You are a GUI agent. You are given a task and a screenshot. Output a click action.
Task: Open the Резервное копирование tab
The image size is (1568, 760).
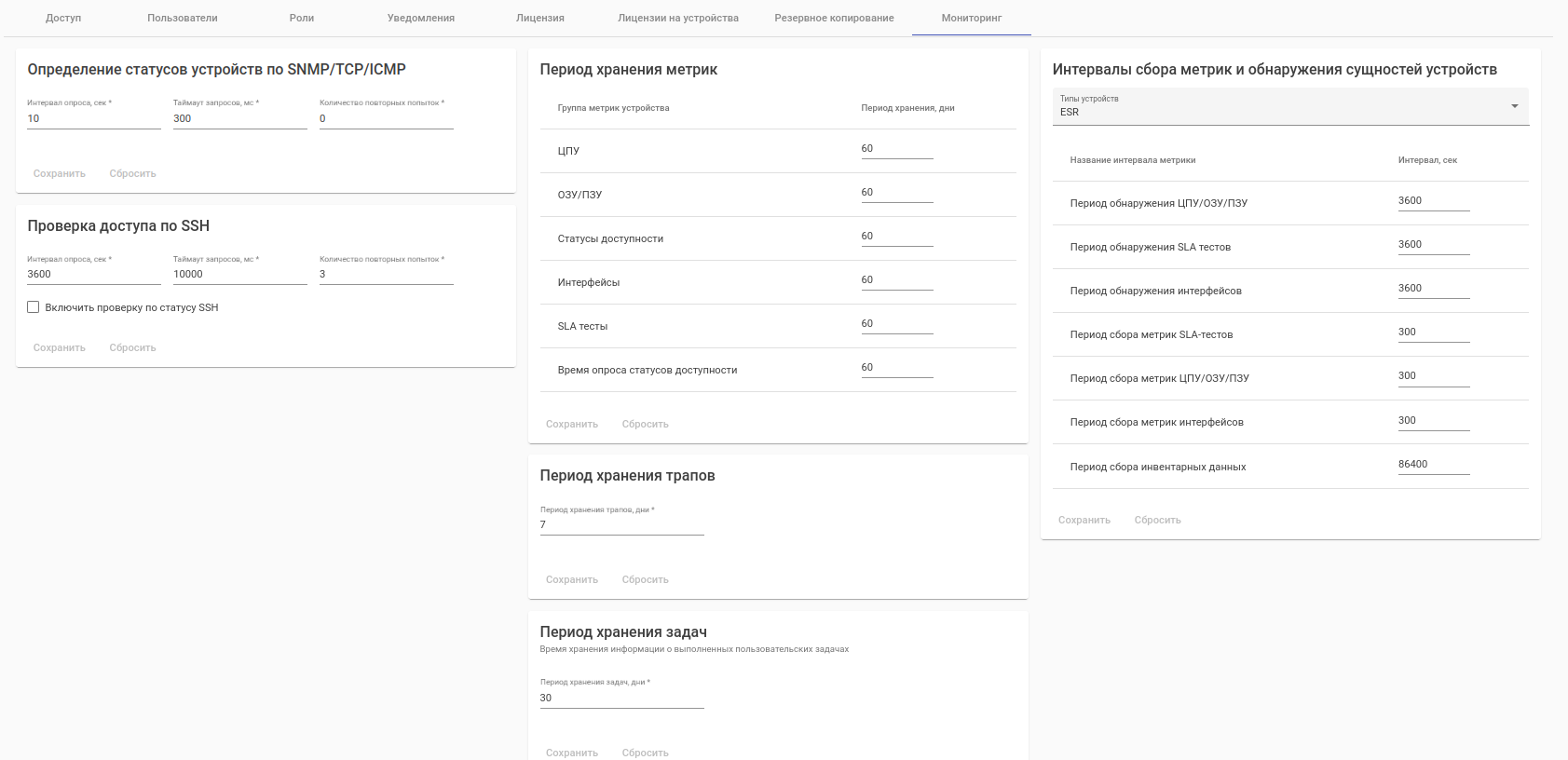point(834,18)
